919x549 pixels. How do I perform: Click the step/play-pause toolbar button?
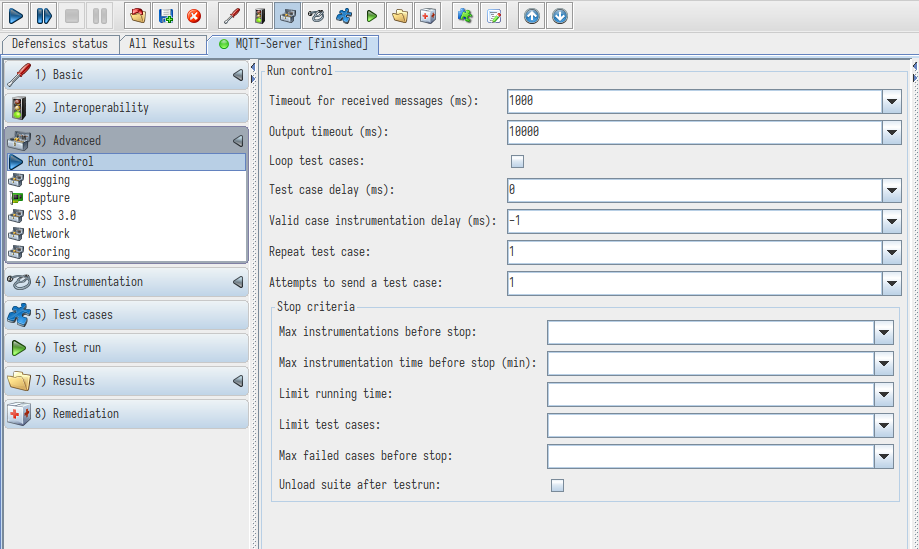coord(44,16)
